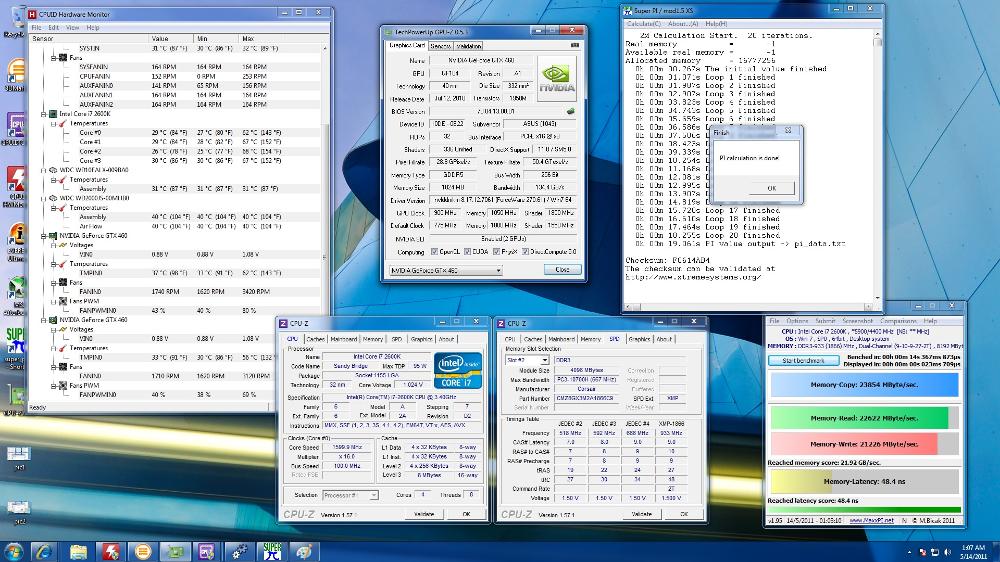Click the HWMonitor red H title bar icon
The image size is (1000, 562).
point(33,13)
